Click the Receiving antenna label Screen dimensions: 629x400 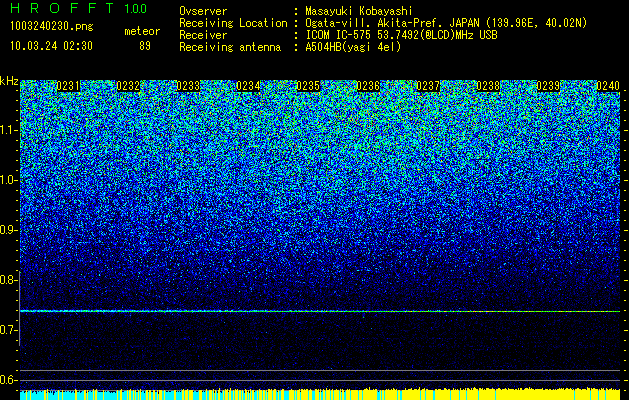click(230, 47)
